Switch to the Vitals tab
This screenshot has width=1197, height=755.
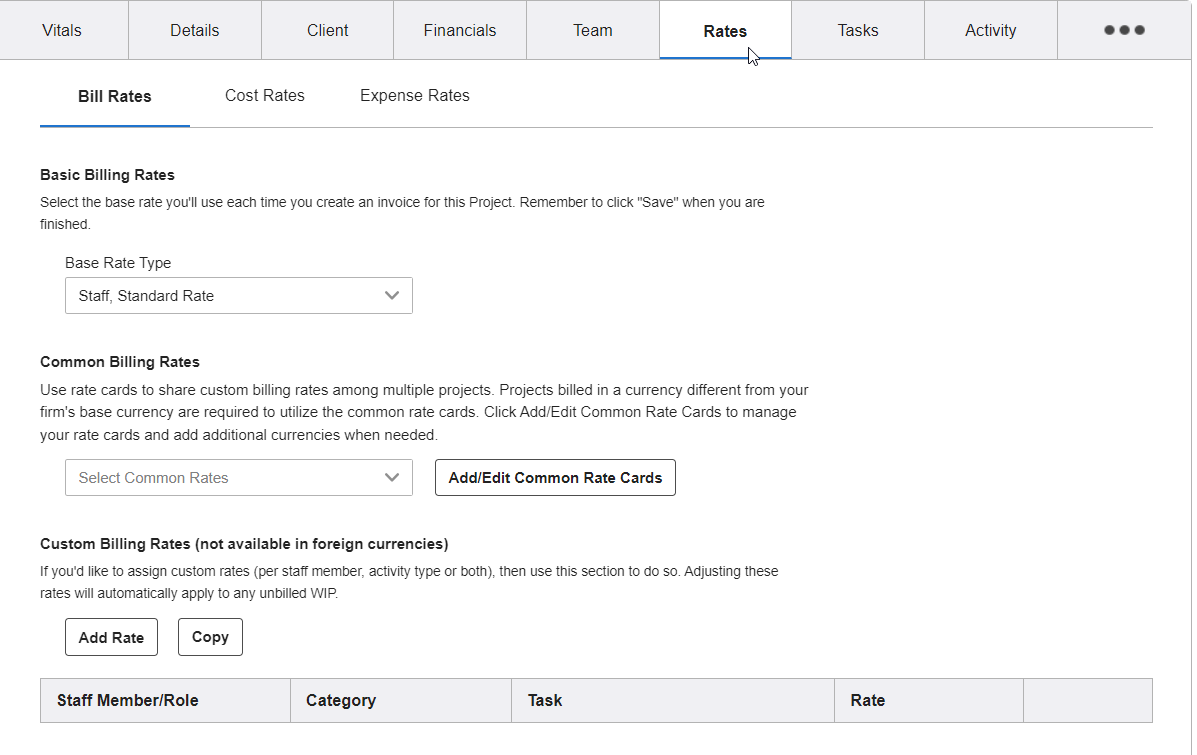point(62,30)
